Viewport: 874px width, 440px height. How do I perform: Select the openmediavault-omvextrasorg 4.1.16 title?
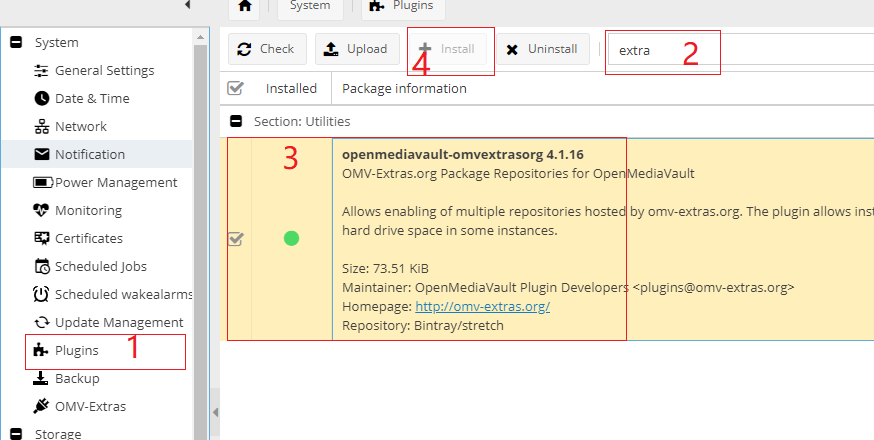point(463,154)
